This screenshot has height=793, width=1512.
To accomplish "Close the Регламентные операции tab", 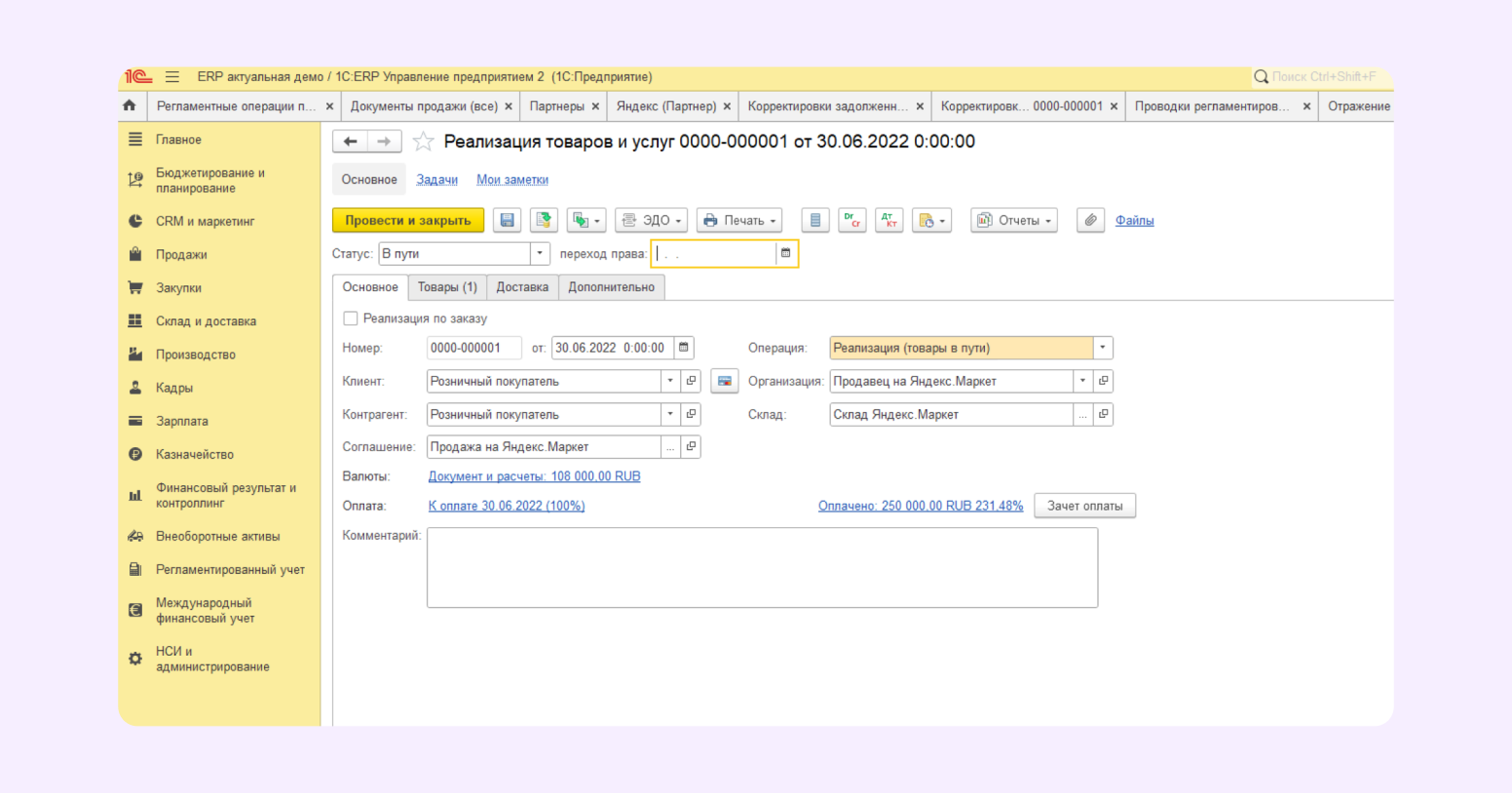I will click(x=329, y=106).
